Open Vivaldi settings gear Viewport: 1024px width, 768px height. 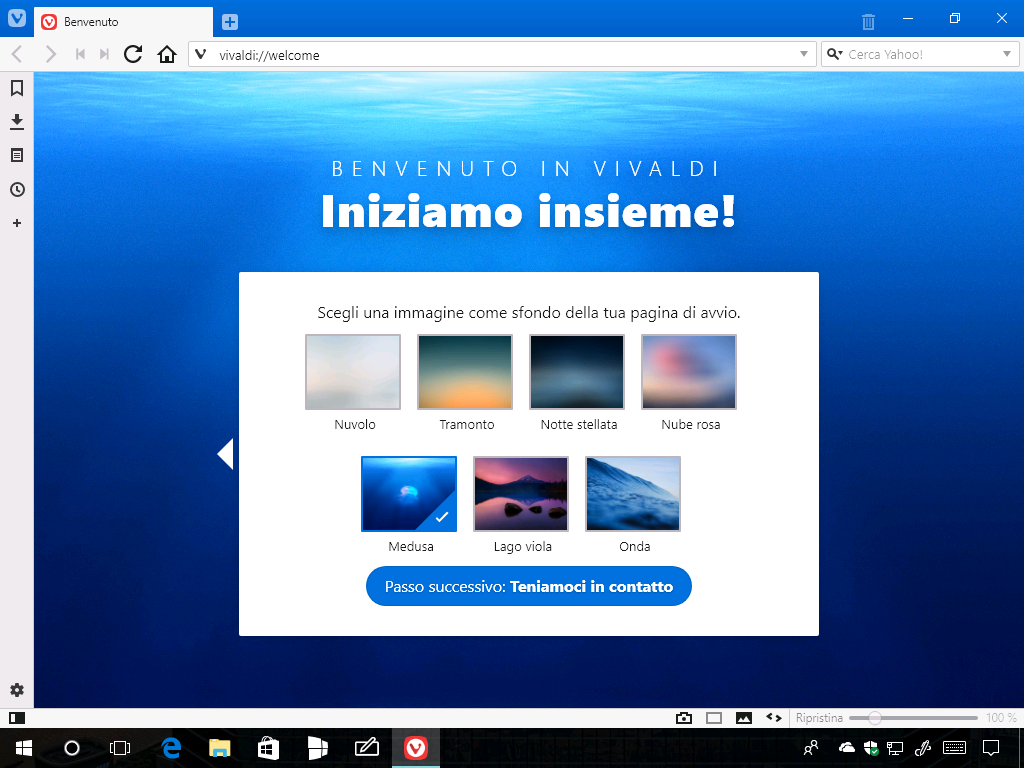(x=17, y=690)
